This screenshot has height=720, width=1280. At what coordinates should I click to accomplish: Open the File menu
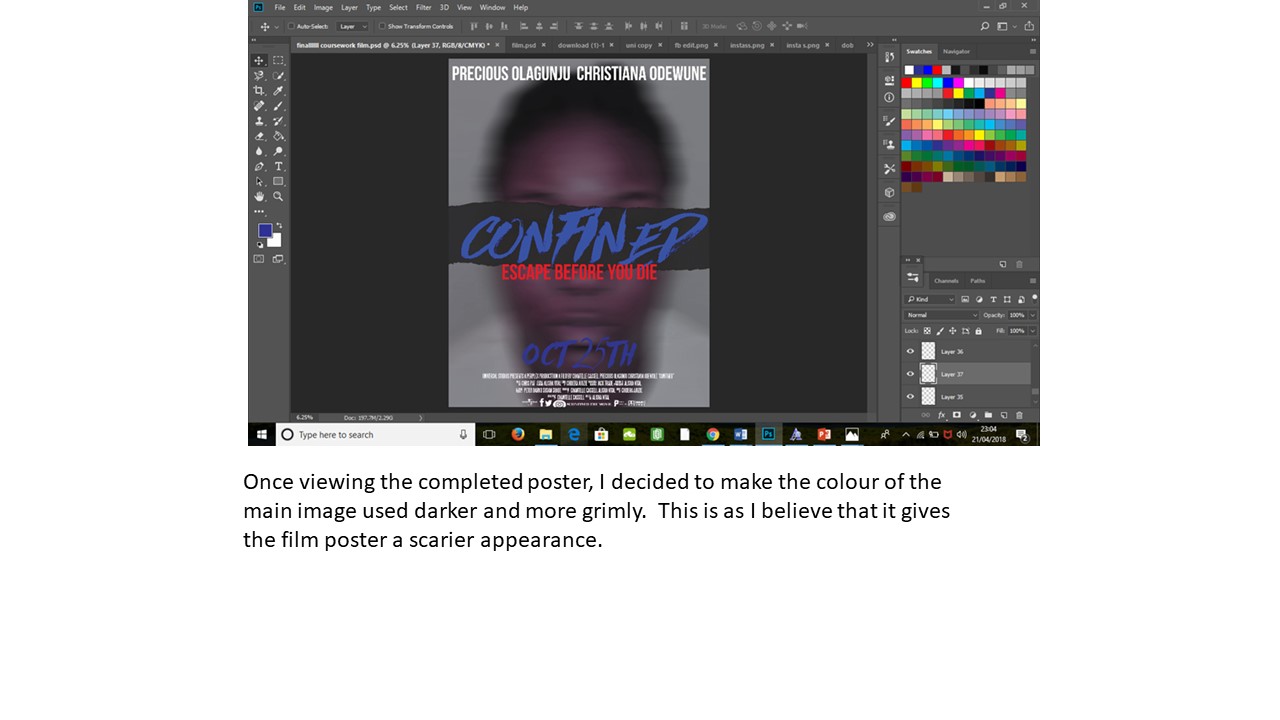click(280, 7)
